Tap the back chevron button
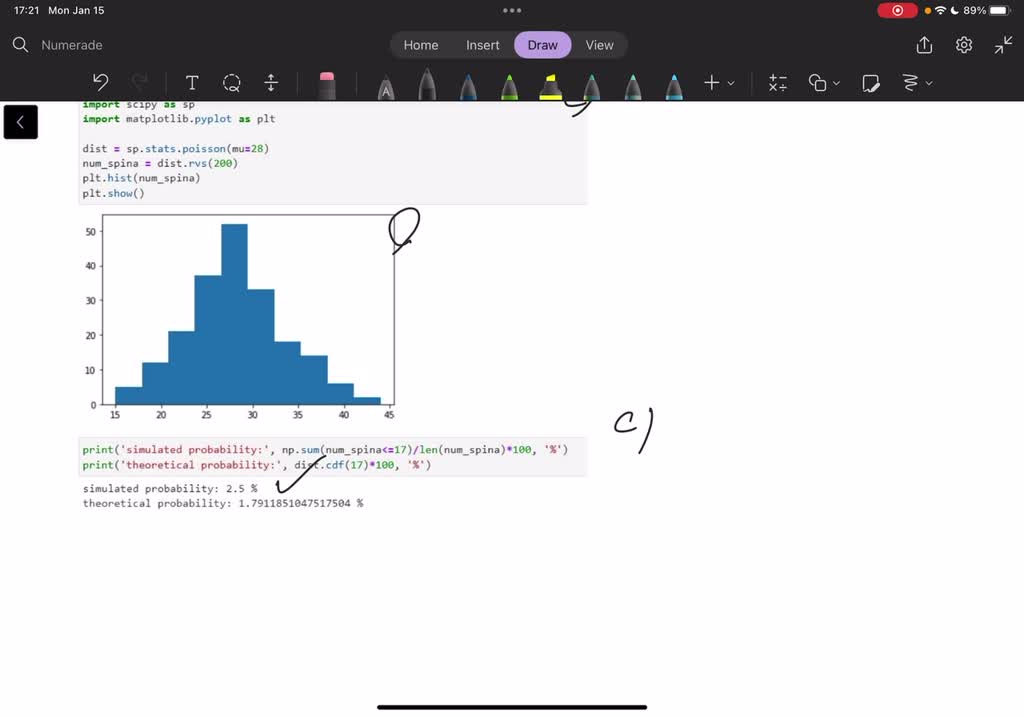 (x=21, y=122)
